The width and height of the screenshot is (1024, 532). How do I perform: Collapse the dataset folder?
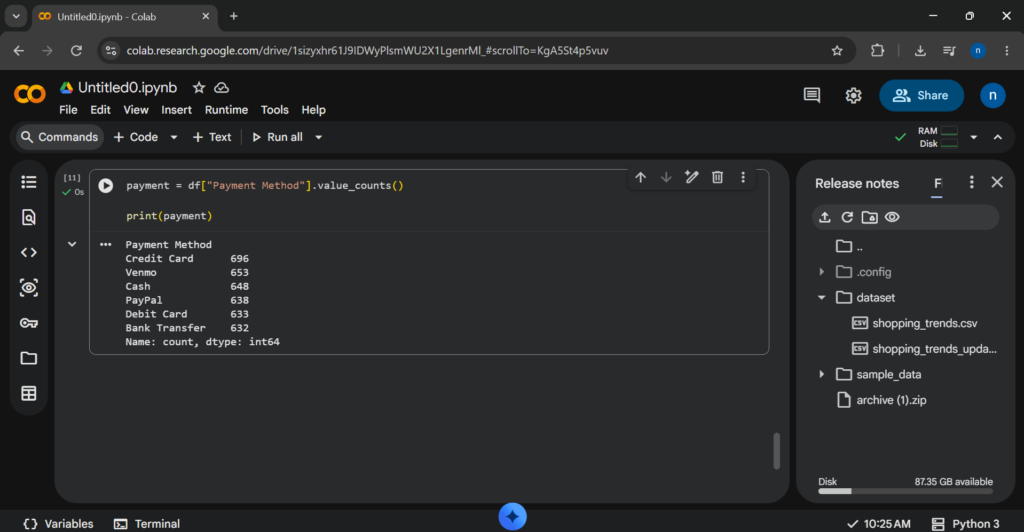coord(822,298)
